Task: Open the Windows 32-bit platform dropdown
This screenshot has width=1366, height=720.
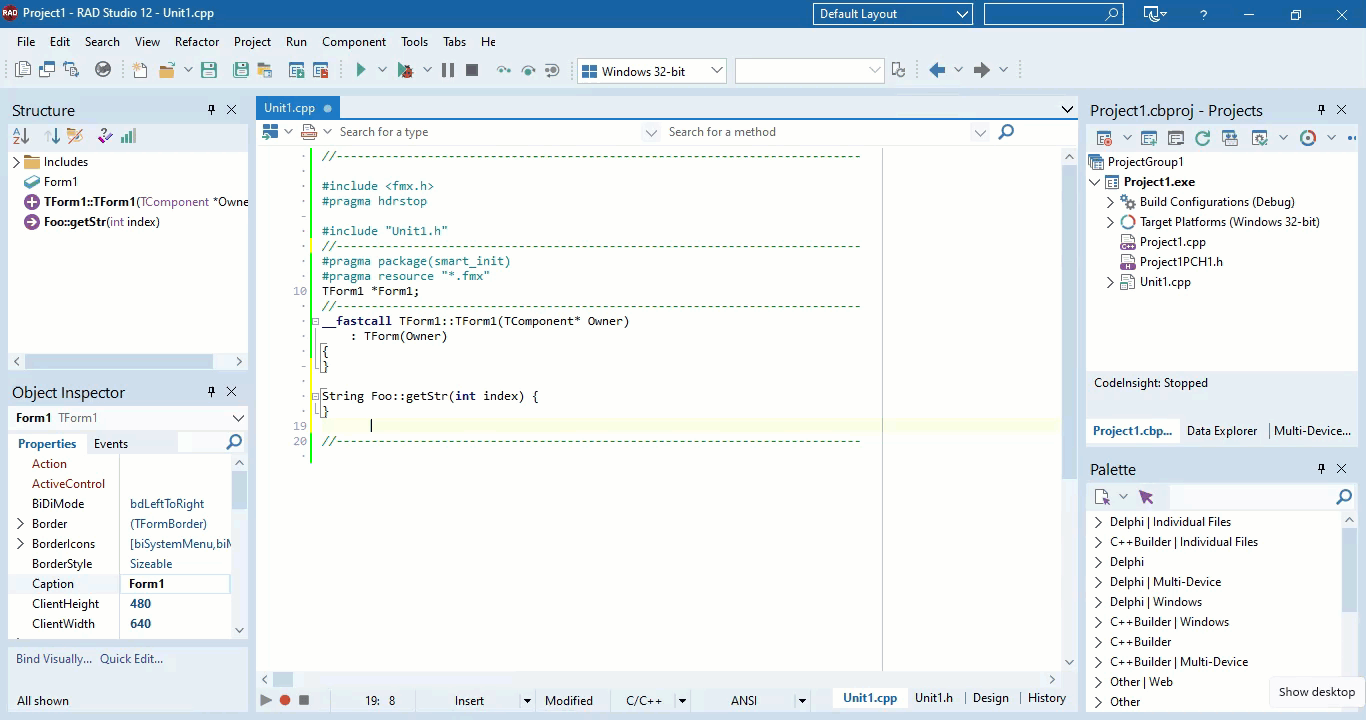Action: 717,70
